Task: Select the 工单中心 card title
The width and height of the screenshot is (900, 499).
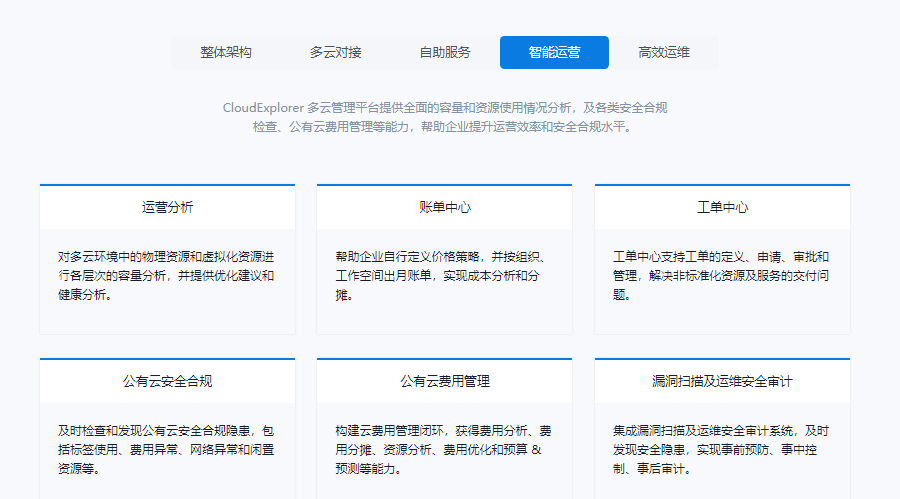Action: coord(723,207)
